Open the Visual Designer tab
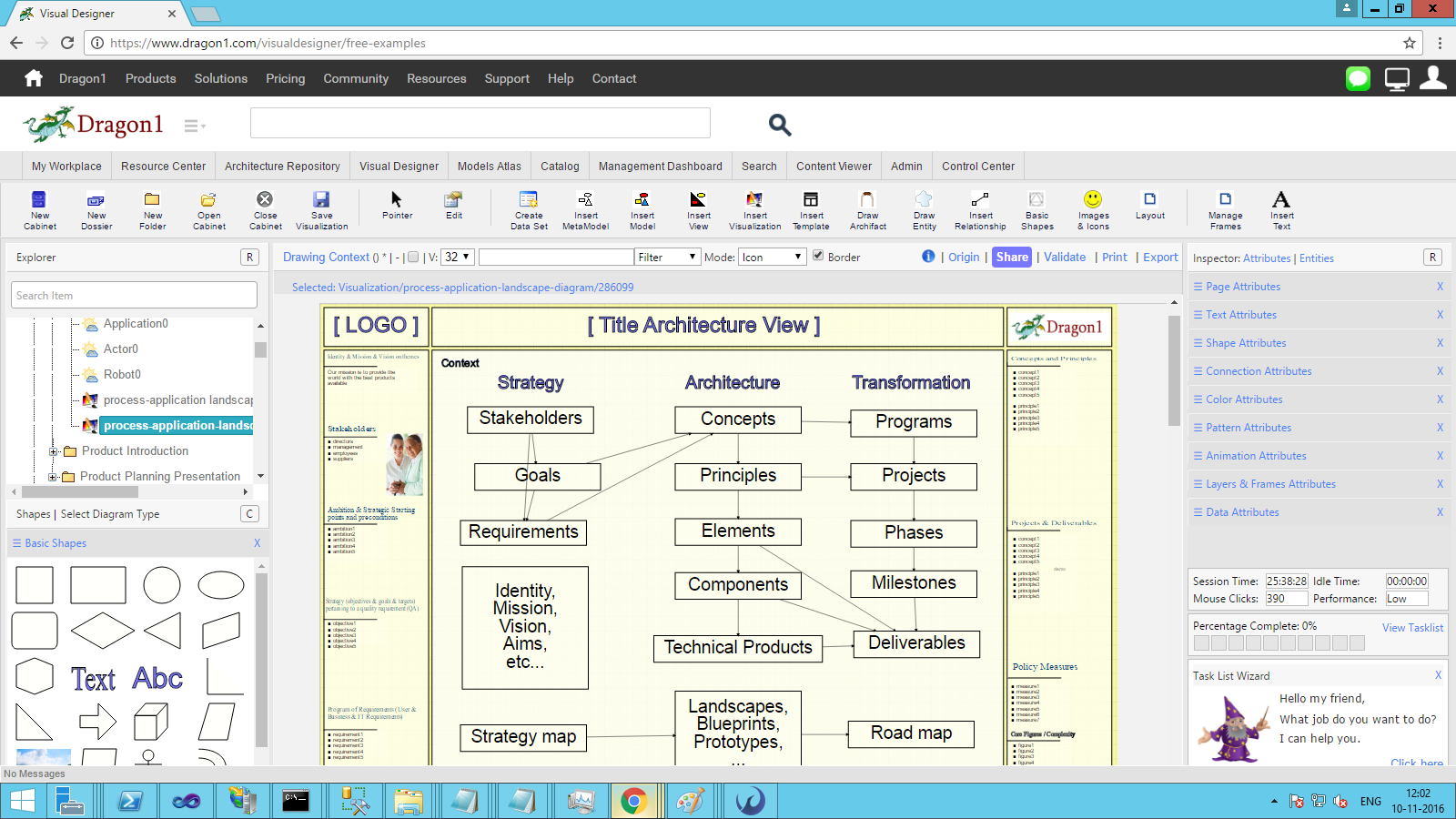The width and height of the screenshot is (1456, 819). coord(399,167)
